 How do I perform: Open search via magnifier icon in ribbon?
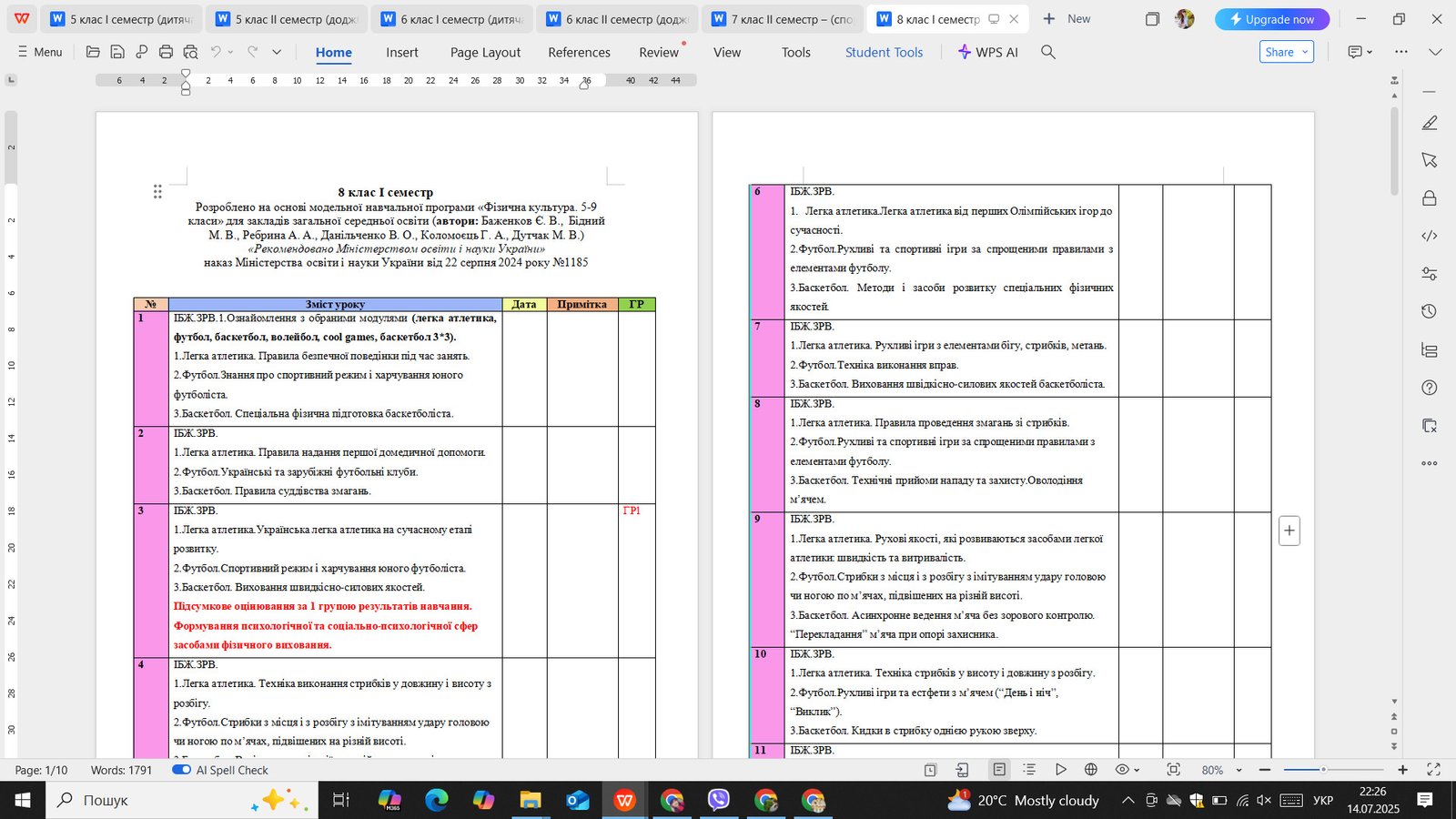coord(1048,52)
